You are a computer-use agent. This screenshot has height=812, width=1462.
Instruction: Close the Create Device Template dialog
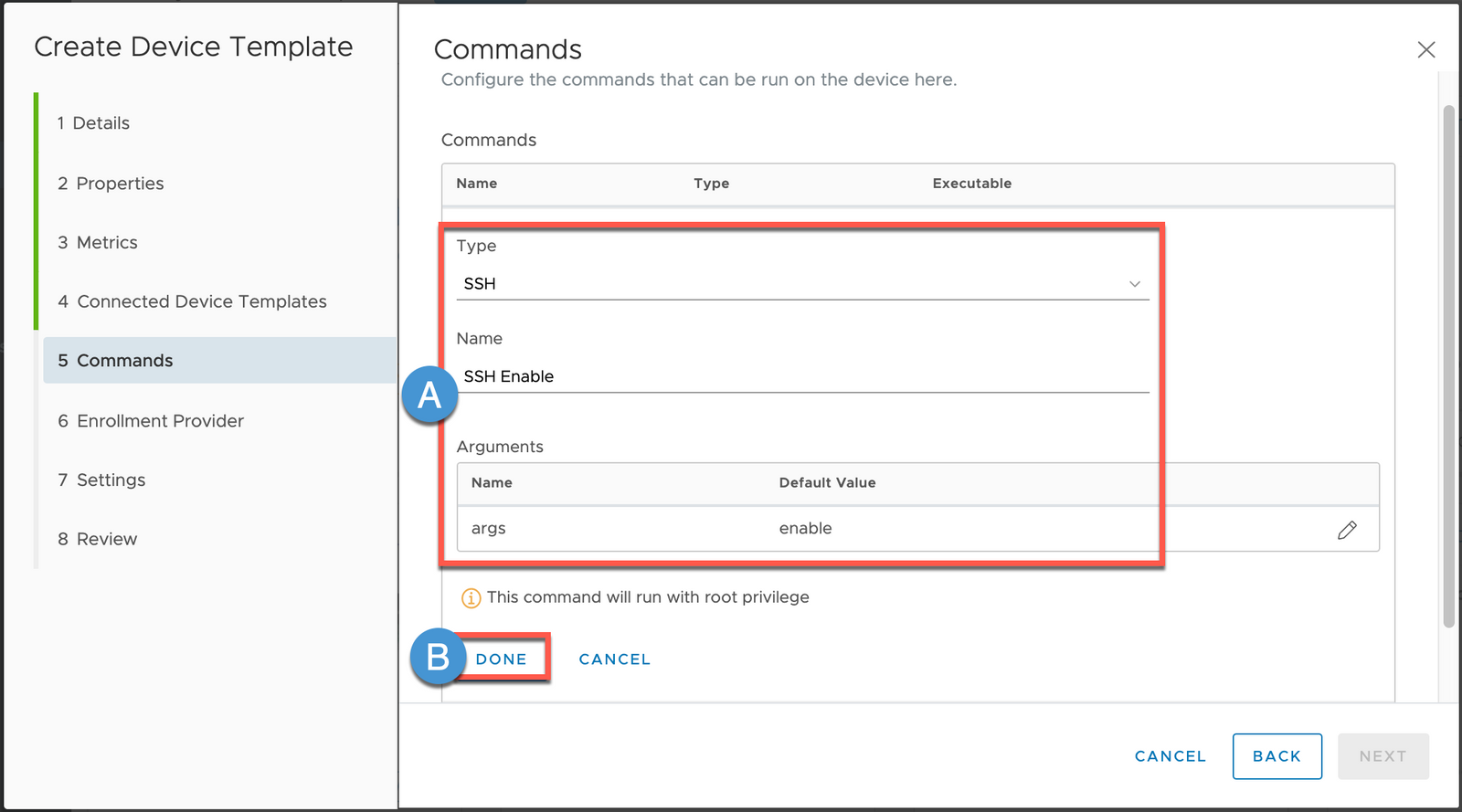click(x=1425, y=49)
